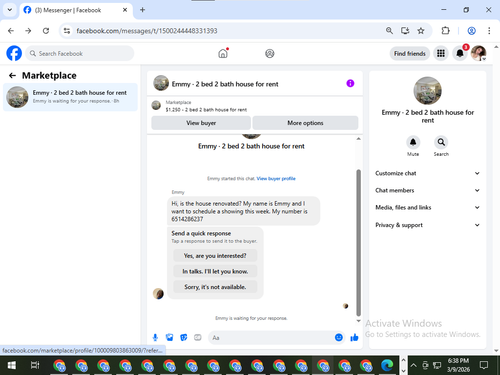Send quick reply 'Yes, are you interested?'

(x=215, y=256)
